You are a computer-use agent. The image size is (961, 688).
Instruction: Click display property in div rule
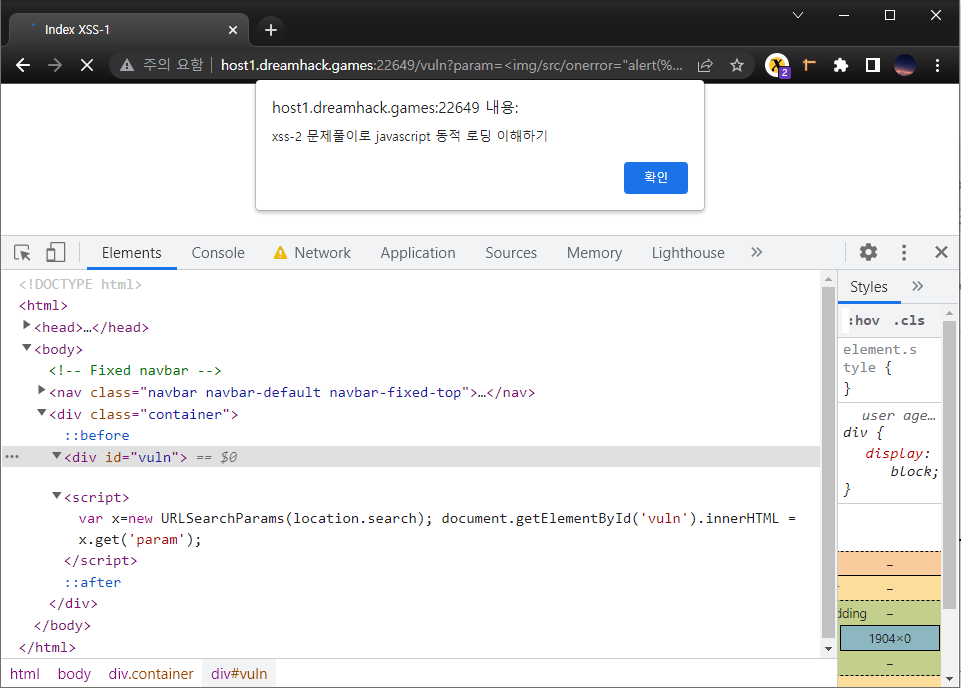pos(894,453)
